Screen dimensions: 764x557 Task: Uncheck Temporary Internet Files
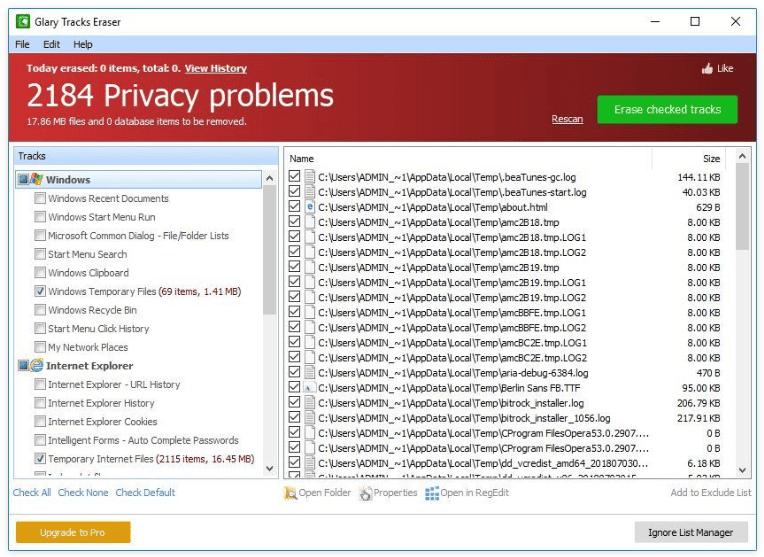[40, 459]
